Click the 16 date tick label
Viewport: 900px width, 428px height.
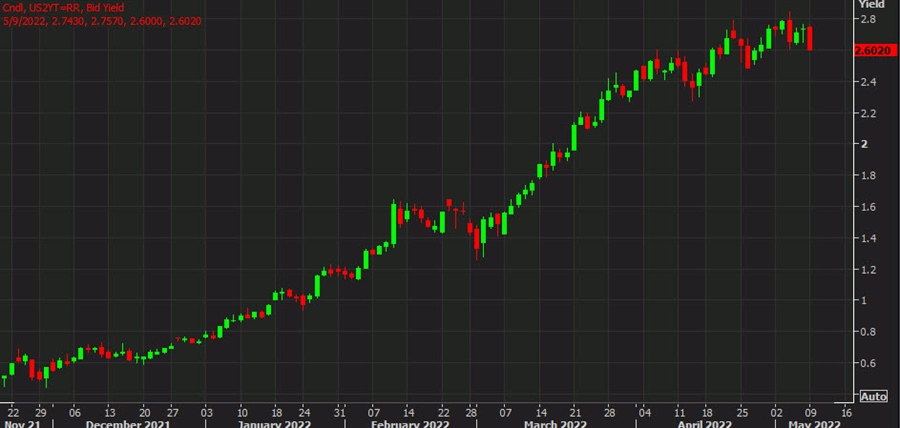[x=847, y=412]
